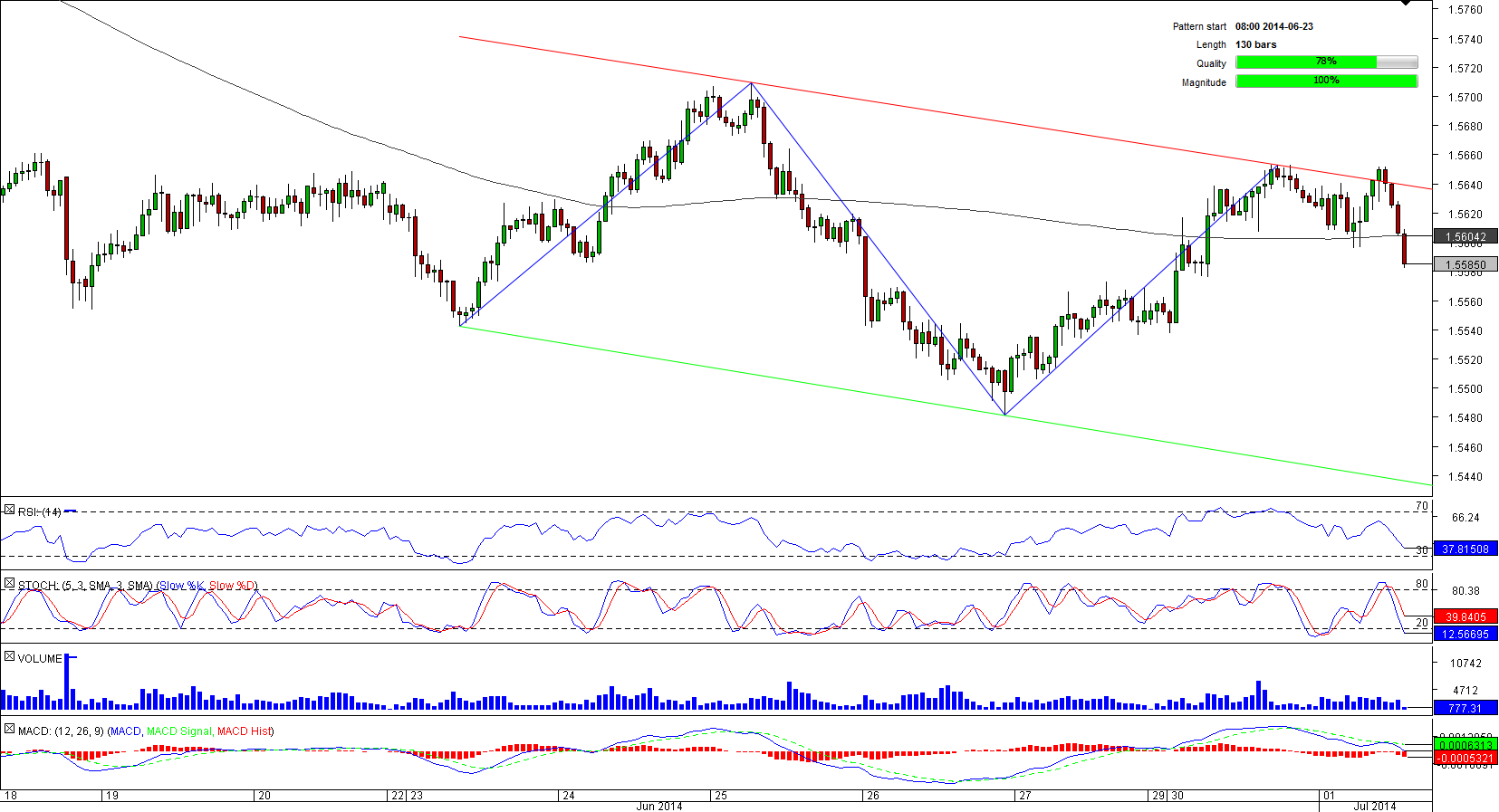Select the volume value label 777.31
Viewport: 1499px width, 812px height.
pyautogui.click(x=1465, y=708)
